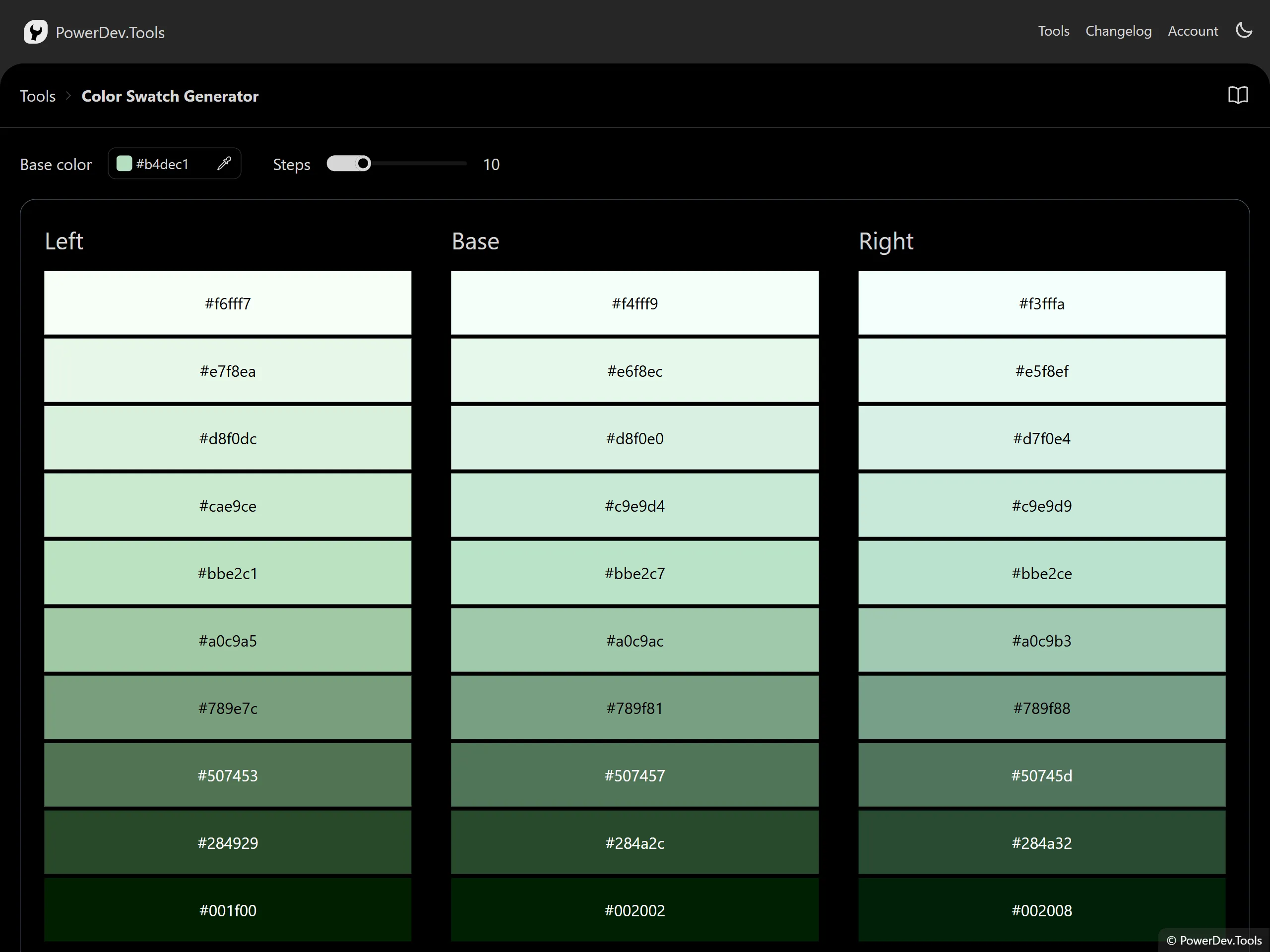Click the breadcrumb chevron separator

coord(68,96)
